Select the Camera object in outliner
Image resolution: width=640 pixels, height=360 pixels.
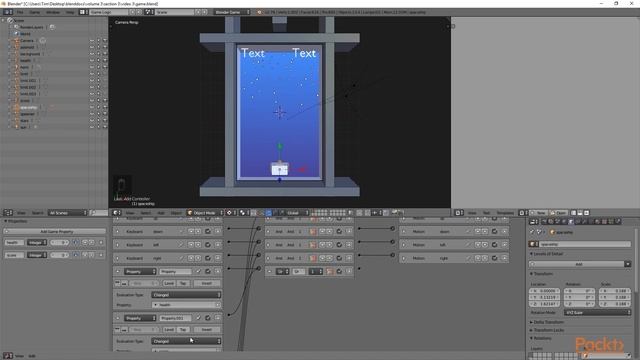click(27, 40)
